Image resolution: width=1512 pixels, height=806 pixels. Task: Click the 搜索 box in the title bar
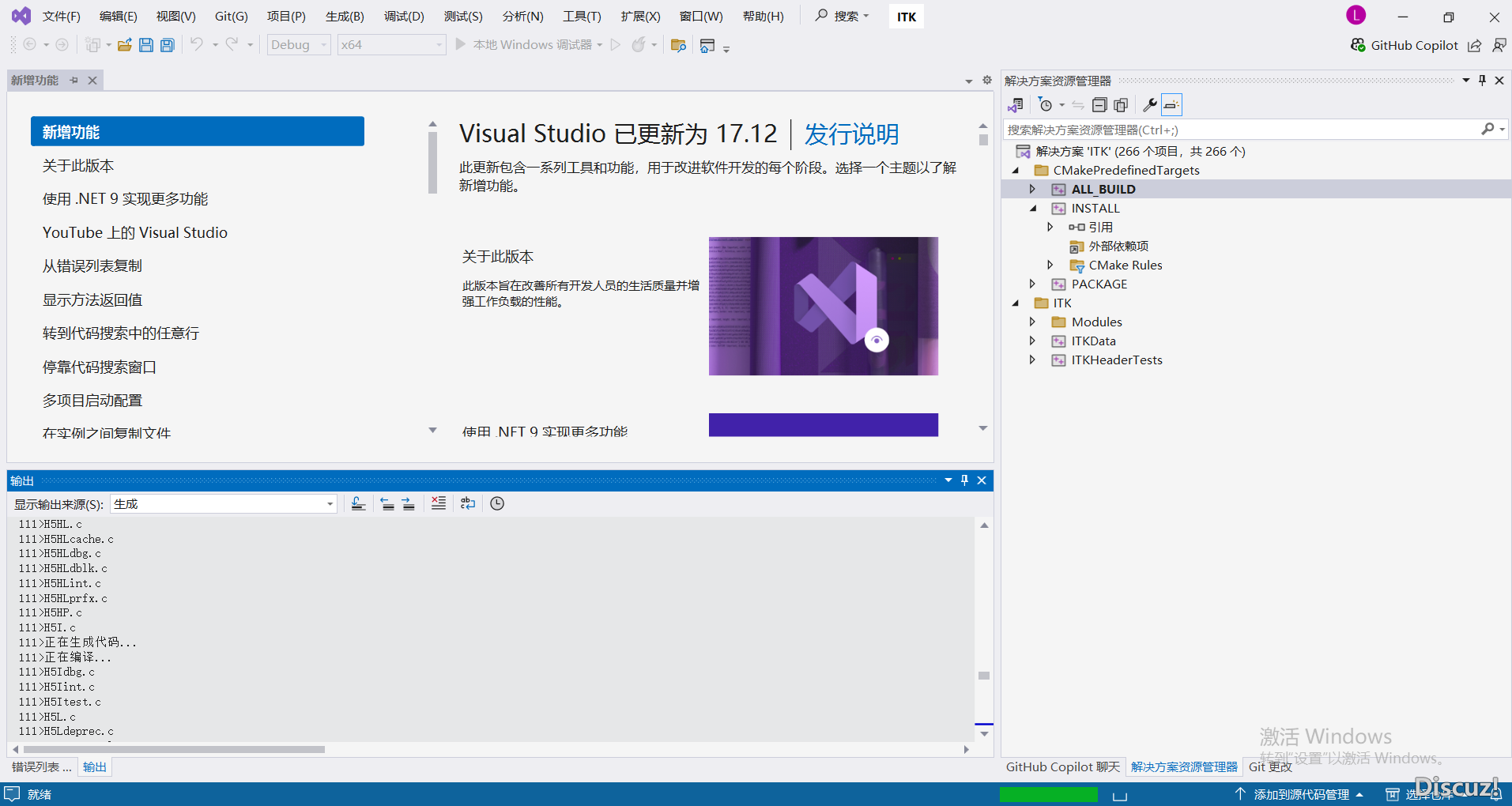pos(842,16)
